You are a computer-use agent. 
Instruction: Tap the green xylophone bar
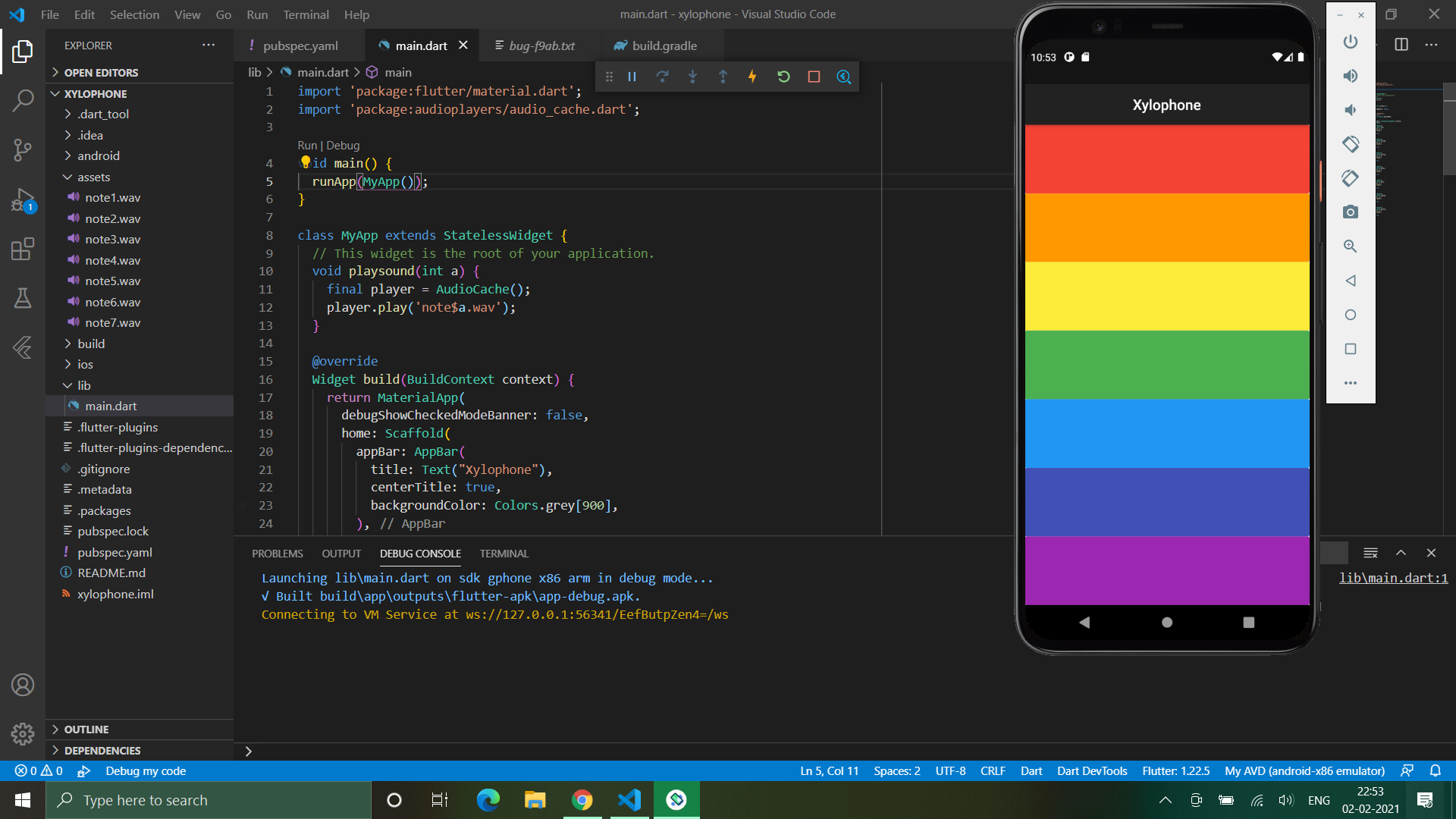tap(1166, 365)
